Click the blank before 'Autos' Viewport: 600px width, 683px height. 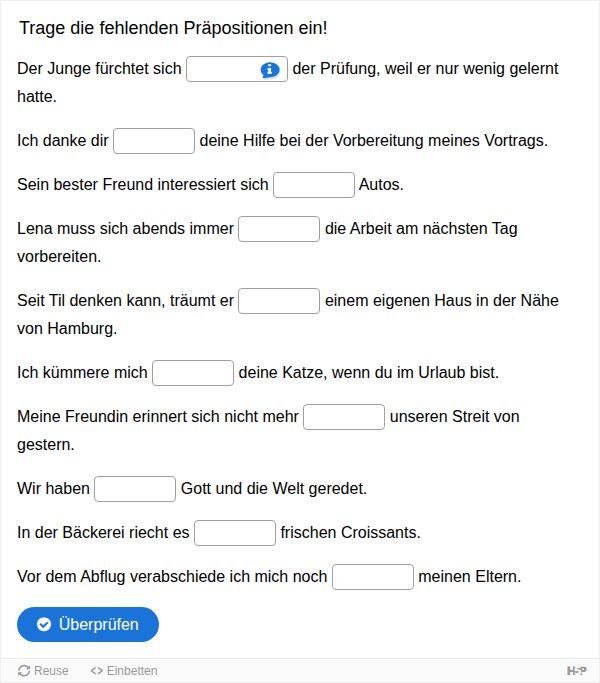pyautogui.click(x=314, y=185)
